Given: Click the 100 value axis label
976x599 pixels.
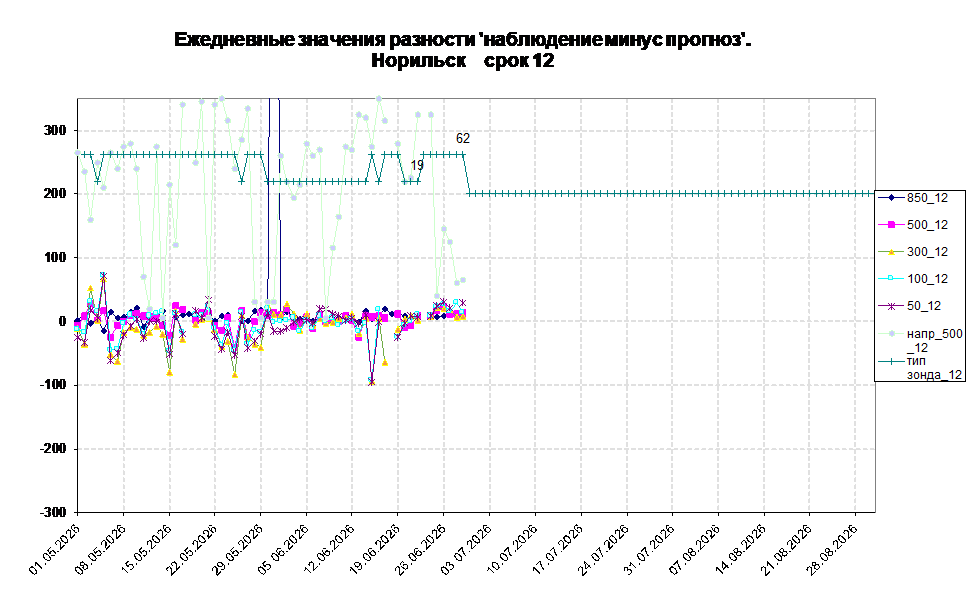Looking at the screenshot, I should coord(54,257).
